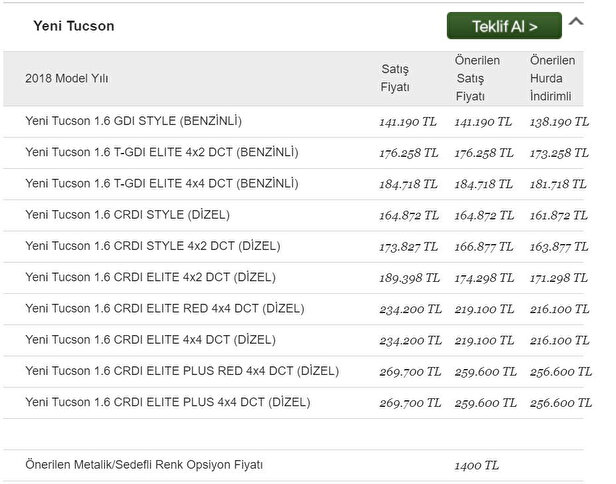The height and width of the screenshot is (484, 616).
Task: Click the Satış Fiyatı column header
Action: point(396,78)
